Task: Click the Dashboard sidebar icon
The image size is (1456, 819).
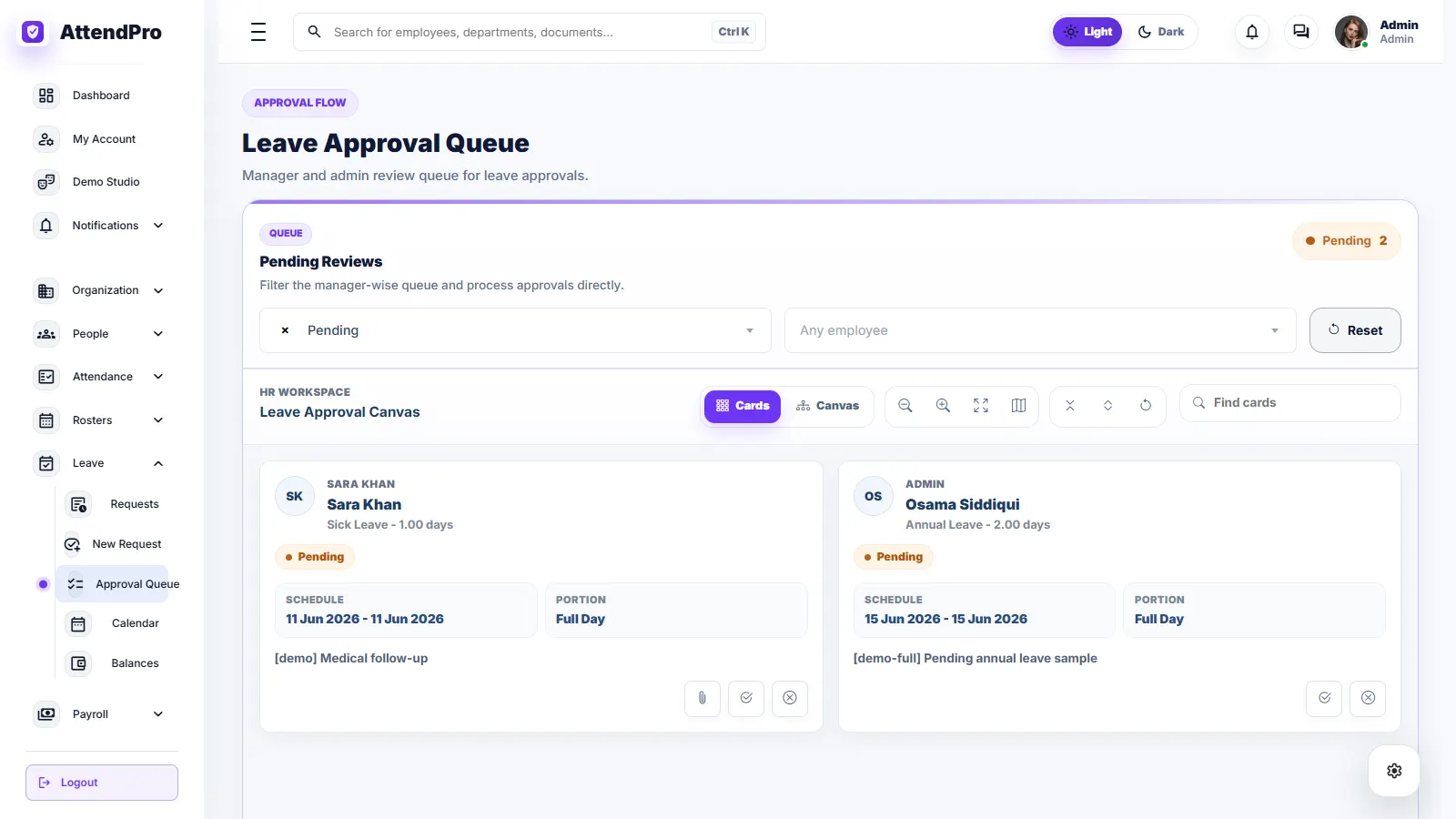Action: tap(46, 96)
